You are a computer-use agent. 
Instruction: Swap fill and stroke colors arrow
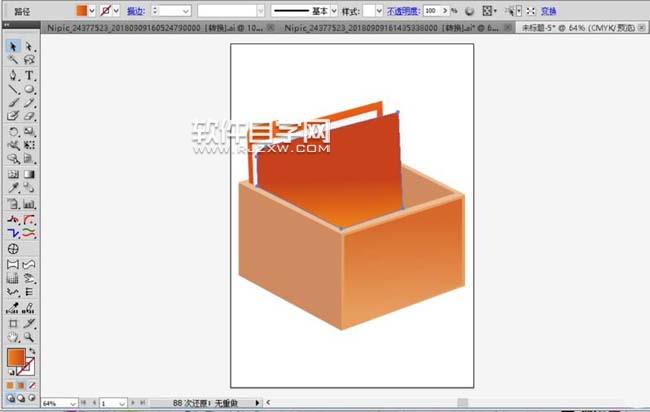[32, 351]
